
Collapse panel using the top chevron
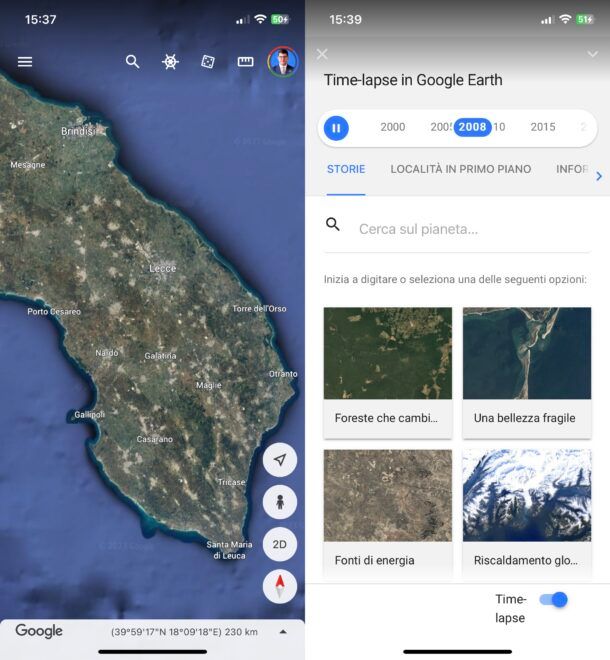[x=592, y=54]
